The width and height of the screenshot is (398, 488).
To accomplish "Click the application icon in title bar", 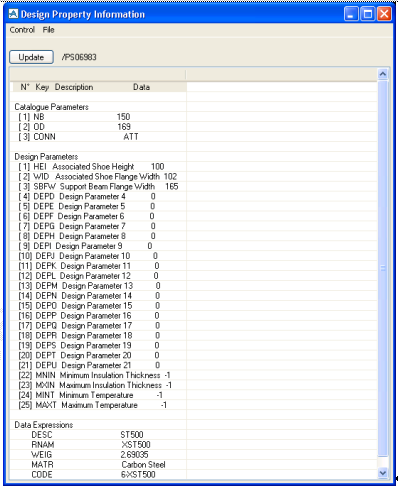I will 13,14.
